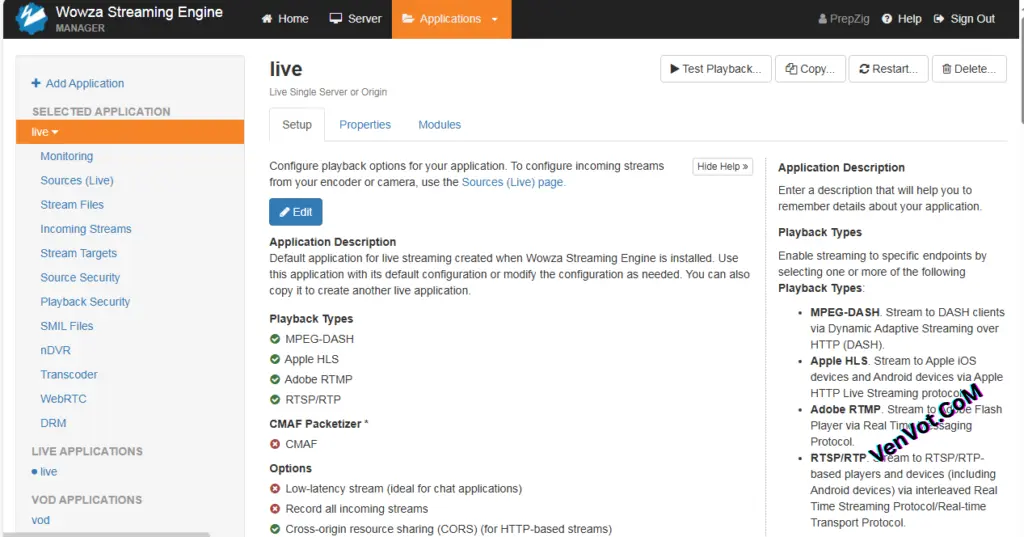Viewport: 1024px width, 537px height.
Task: Click the Copy application button
Action: 810,69
